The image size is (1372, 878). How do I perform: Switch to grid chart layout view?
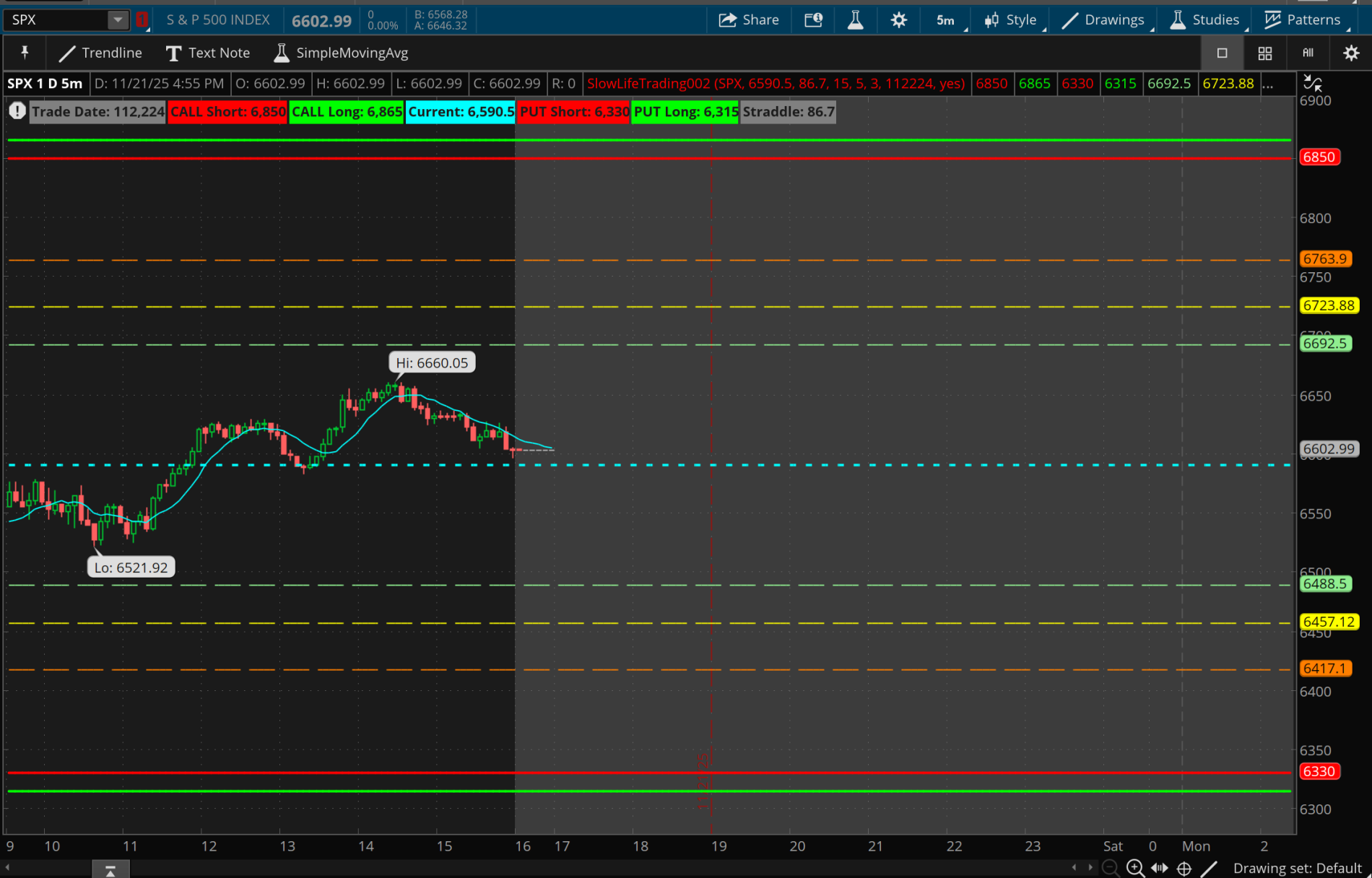pos(1264,53)
